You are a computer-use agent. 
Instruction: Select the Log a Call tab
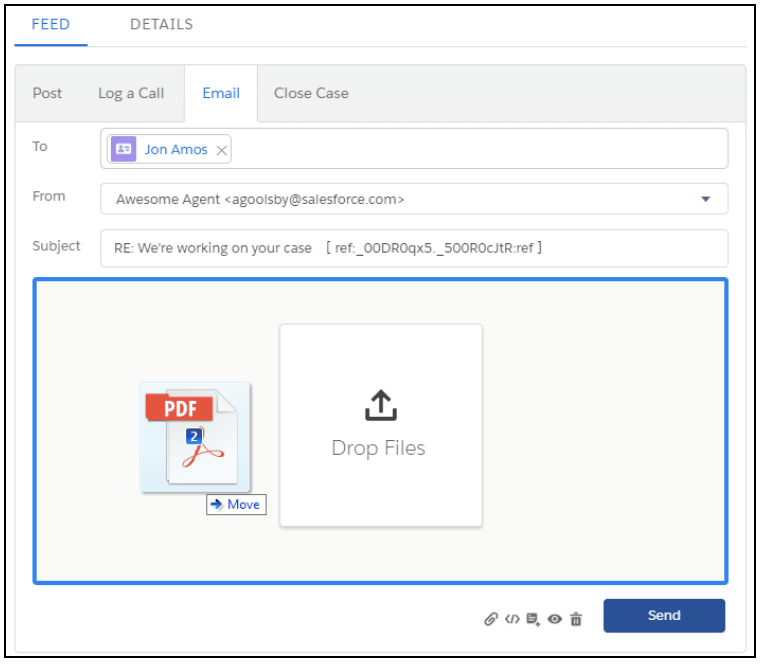click(131, 93)
